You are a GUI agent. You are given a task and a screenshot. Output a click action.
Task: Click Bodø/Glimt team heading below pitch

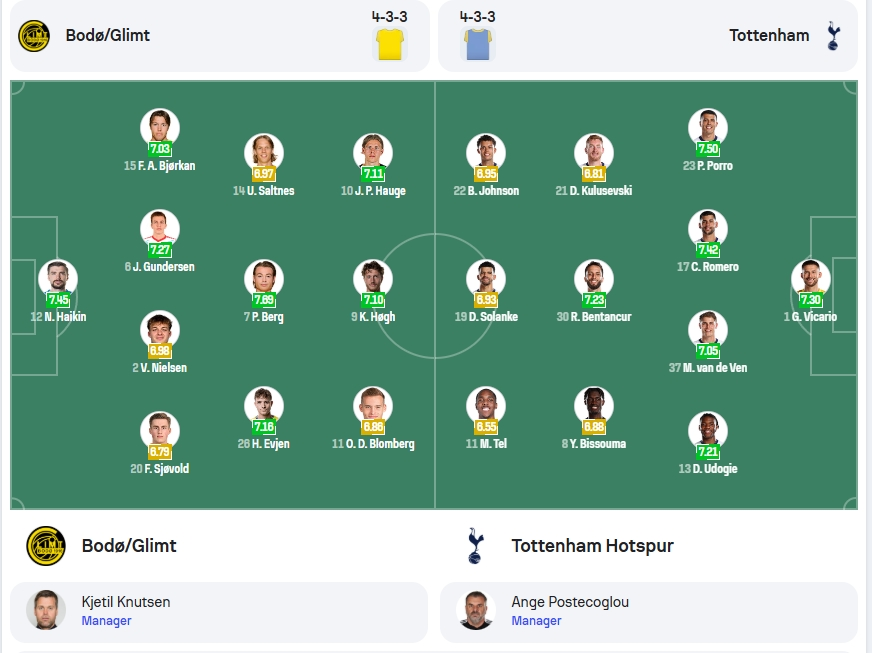tap(129, 546)
